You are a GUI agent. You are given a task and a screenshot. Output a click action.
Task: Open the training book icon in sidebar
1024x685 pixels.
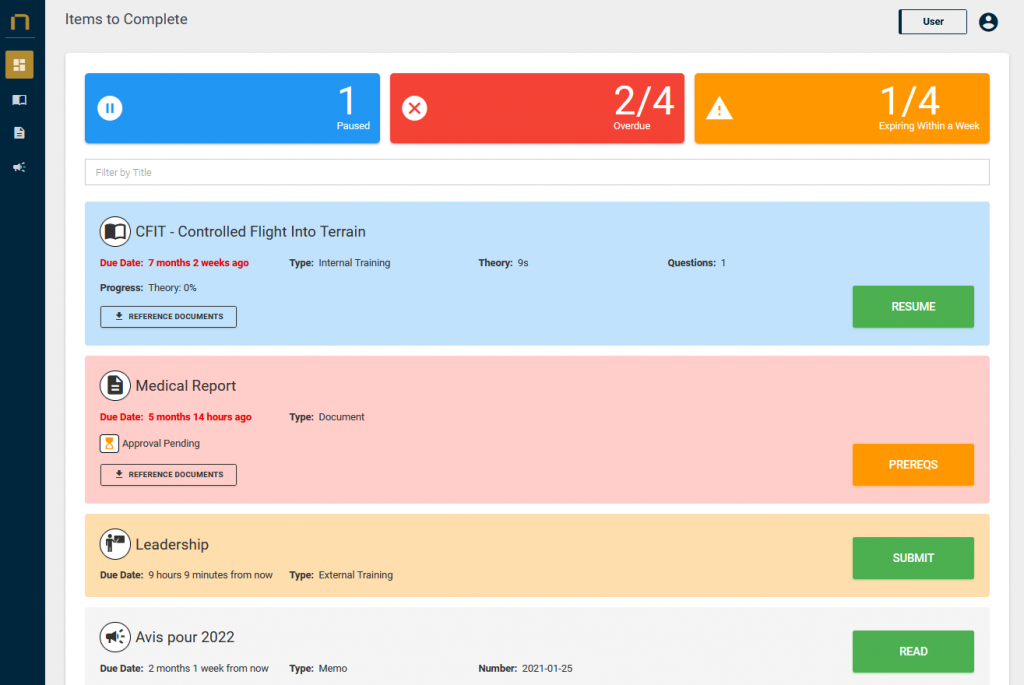click(x=20, y=100)
